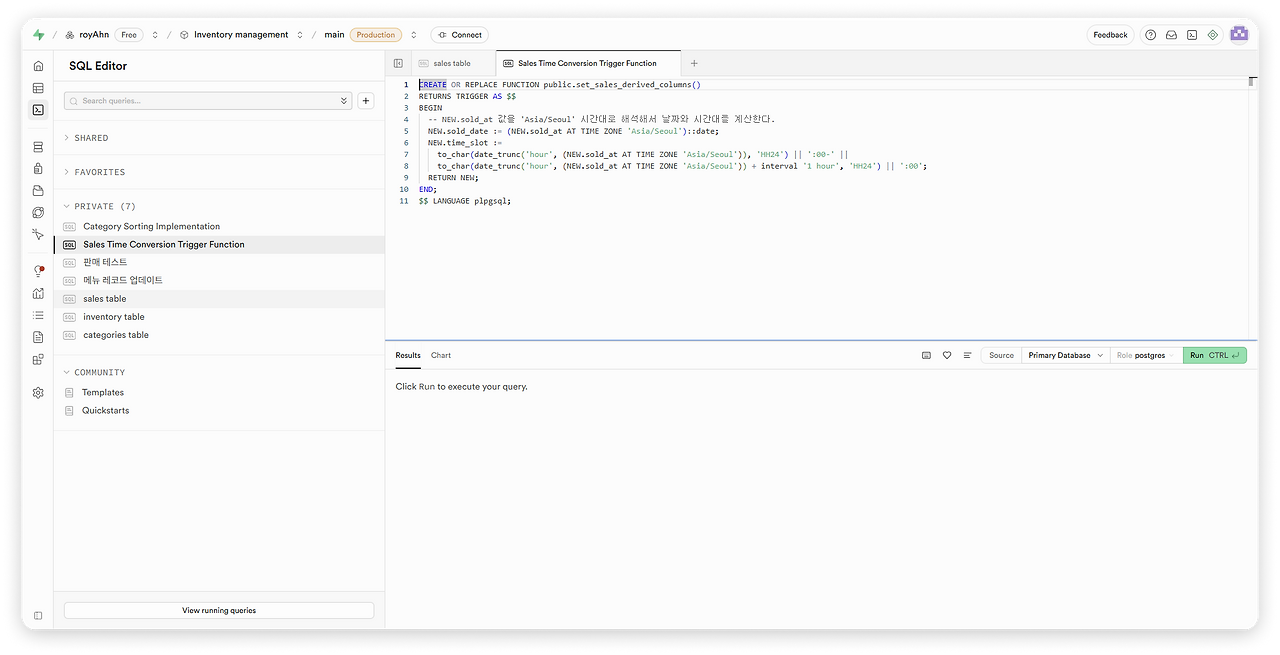Viewport: 1280px width, 655px height.
Task: Open the project switcher next to Inventory management
Action: 300,35
